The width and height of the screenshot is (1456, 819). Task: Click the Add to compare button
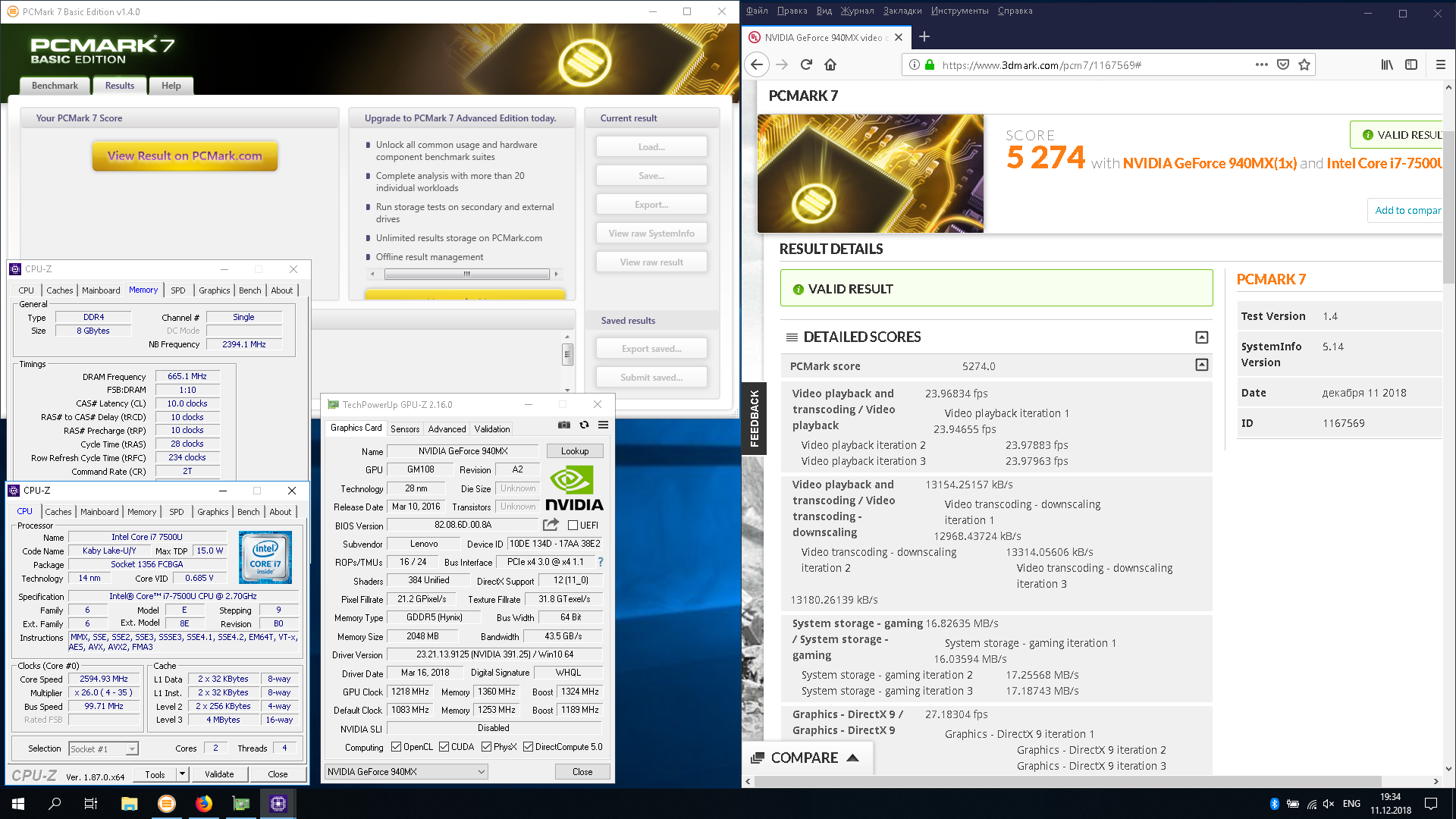point(1405,210)
